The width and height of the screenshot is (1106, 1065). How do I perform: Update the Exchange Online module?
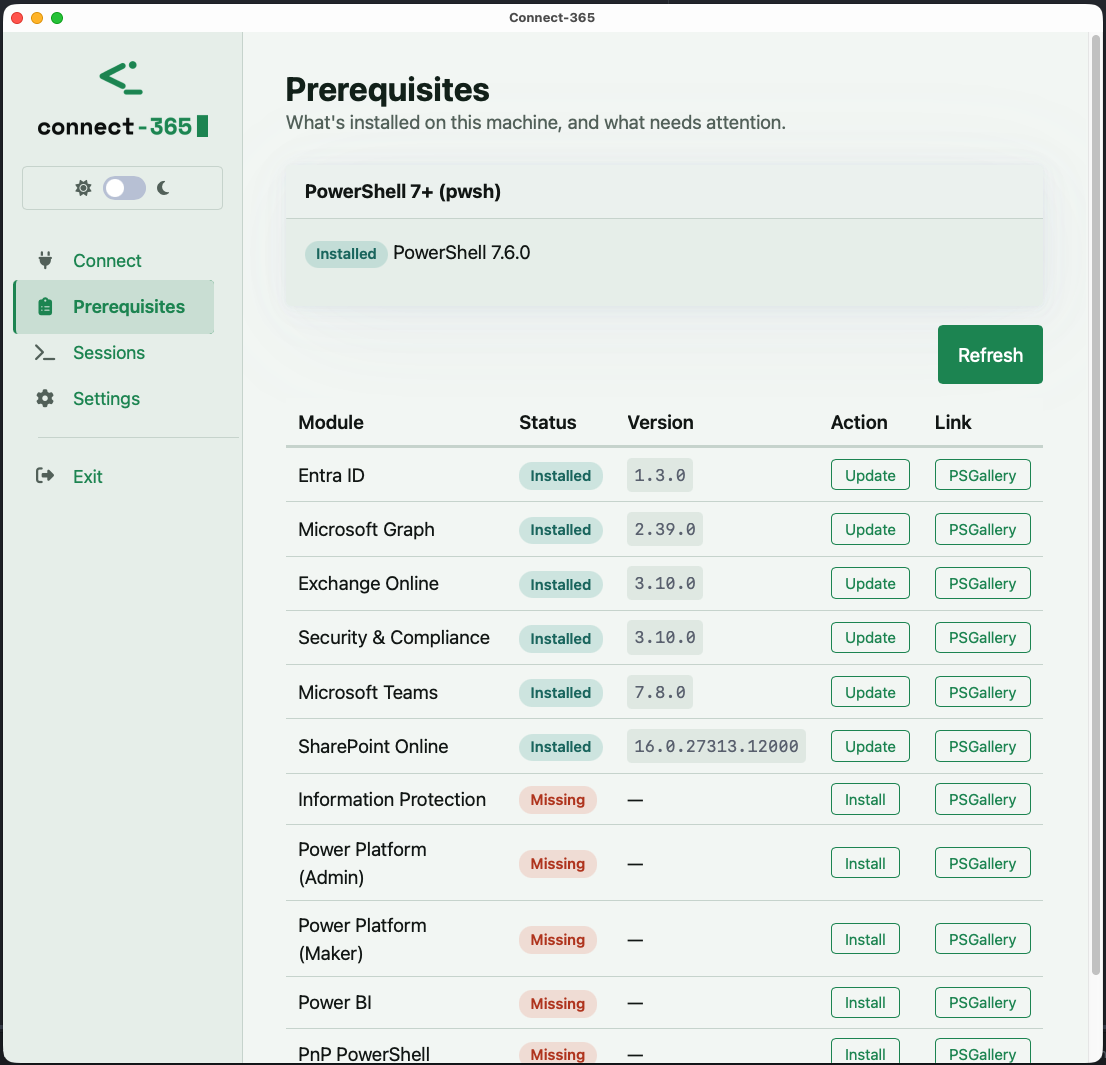(x=870, y=583)
